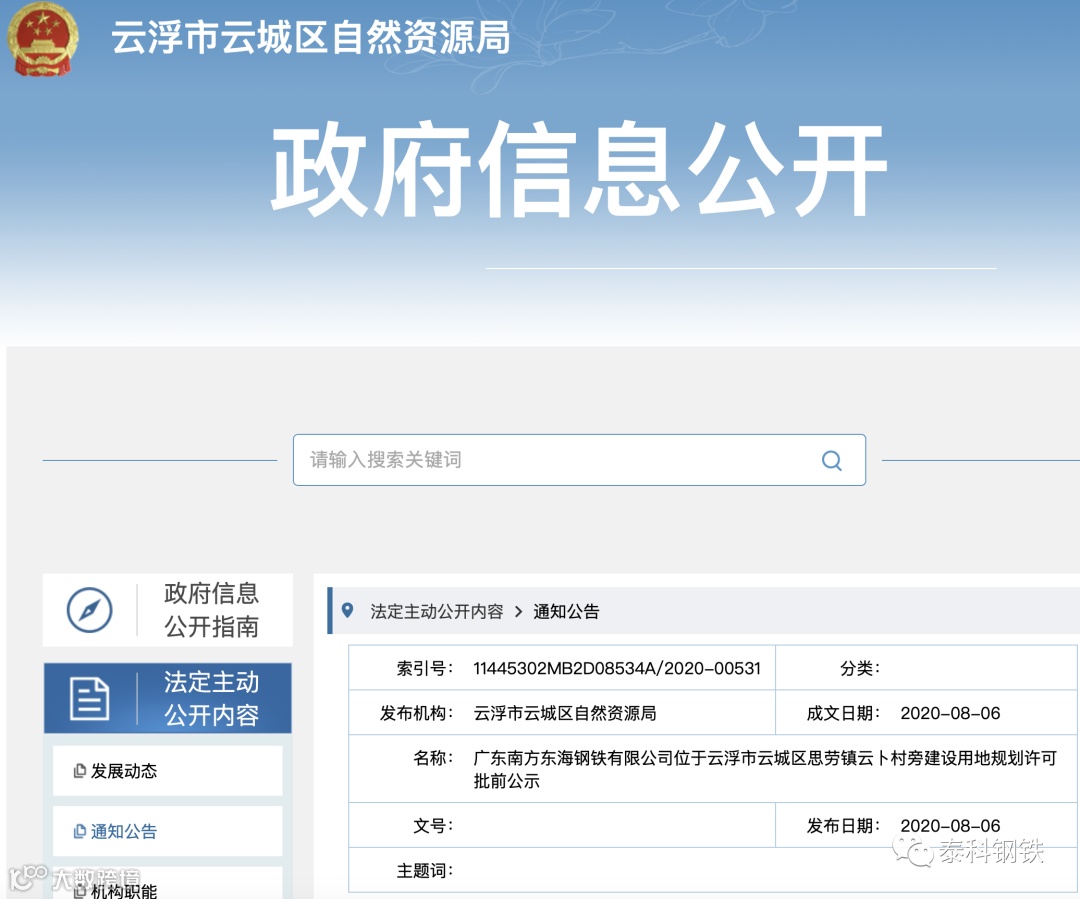Screen dimensions: 1080x899
Task: Click the icon beside sidebar 通知公告
Action: click(80, 831)
